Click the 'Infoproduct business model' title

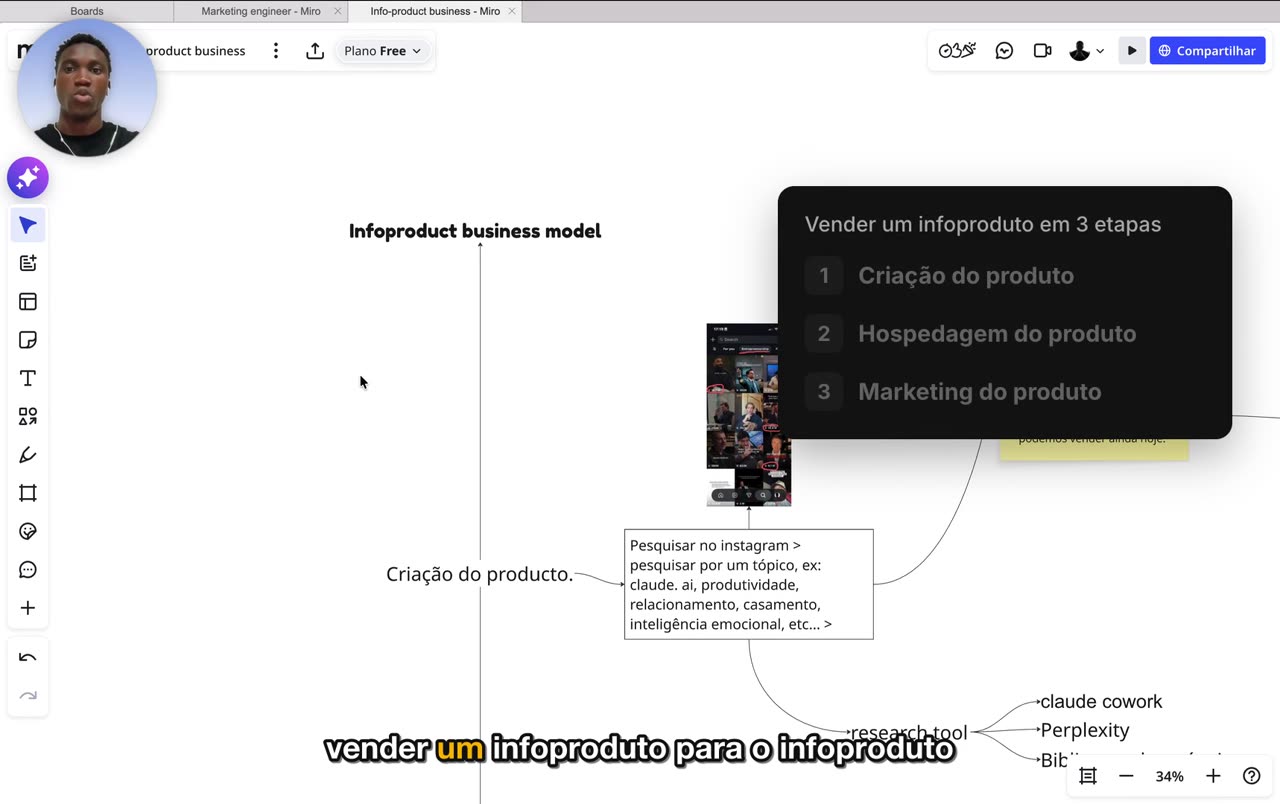point(475,231)
